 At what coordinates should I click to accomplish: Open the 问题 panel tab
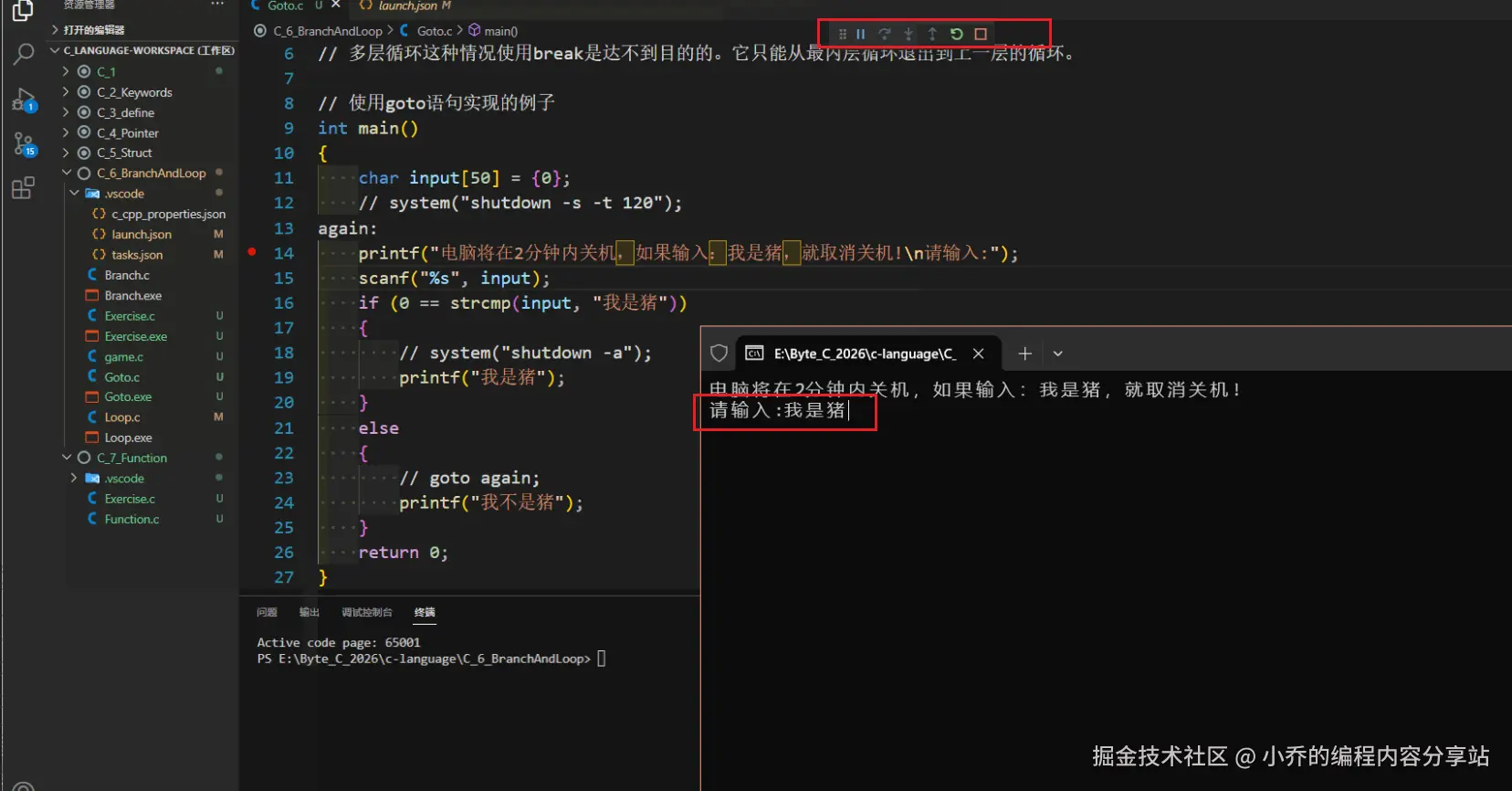click(x=267, y=612)
